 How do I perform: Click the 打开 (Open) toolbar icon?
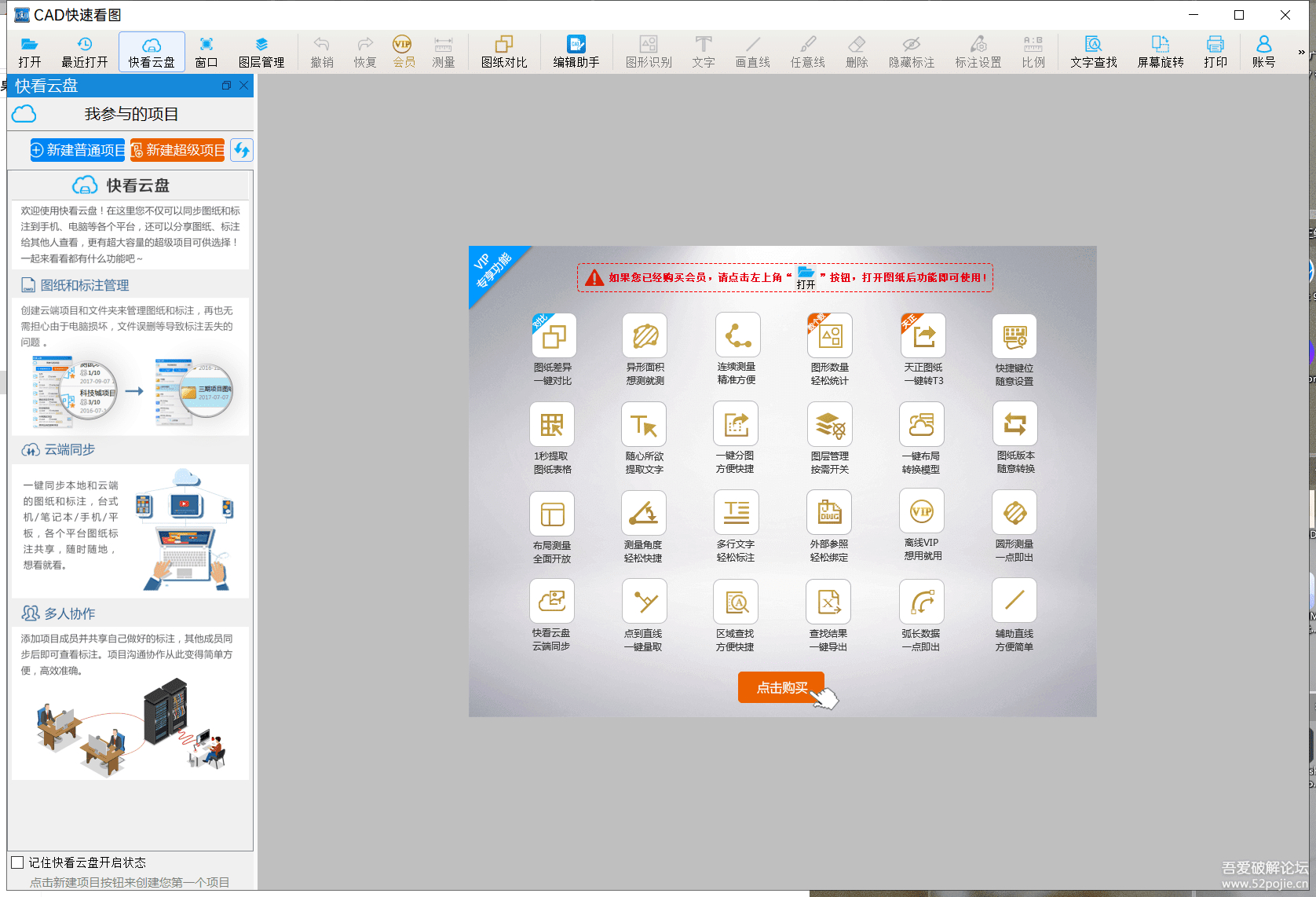click(x=30, y=52)
